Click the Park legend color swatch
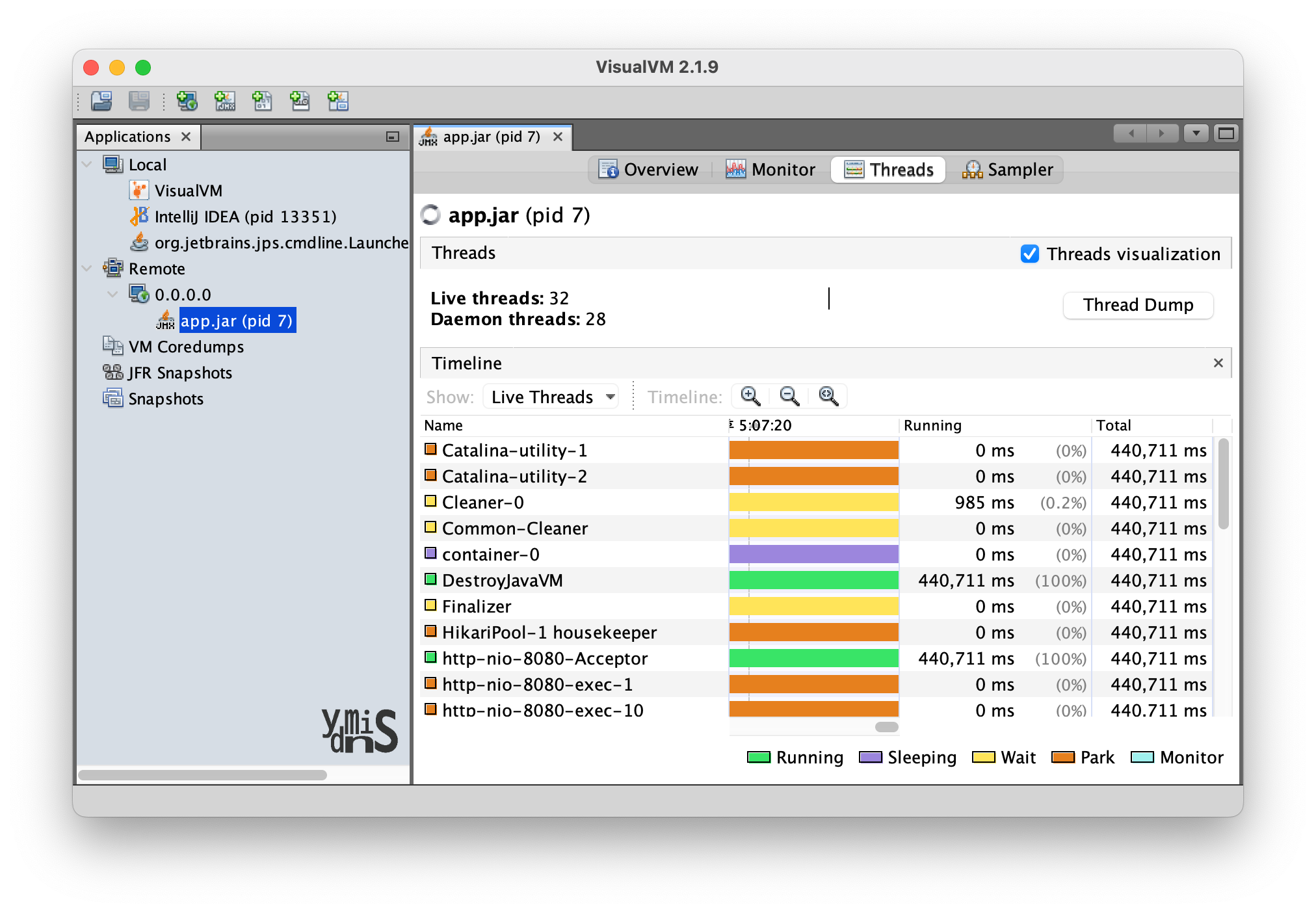Screen dimensions: 1316x913 (1062, 757)
